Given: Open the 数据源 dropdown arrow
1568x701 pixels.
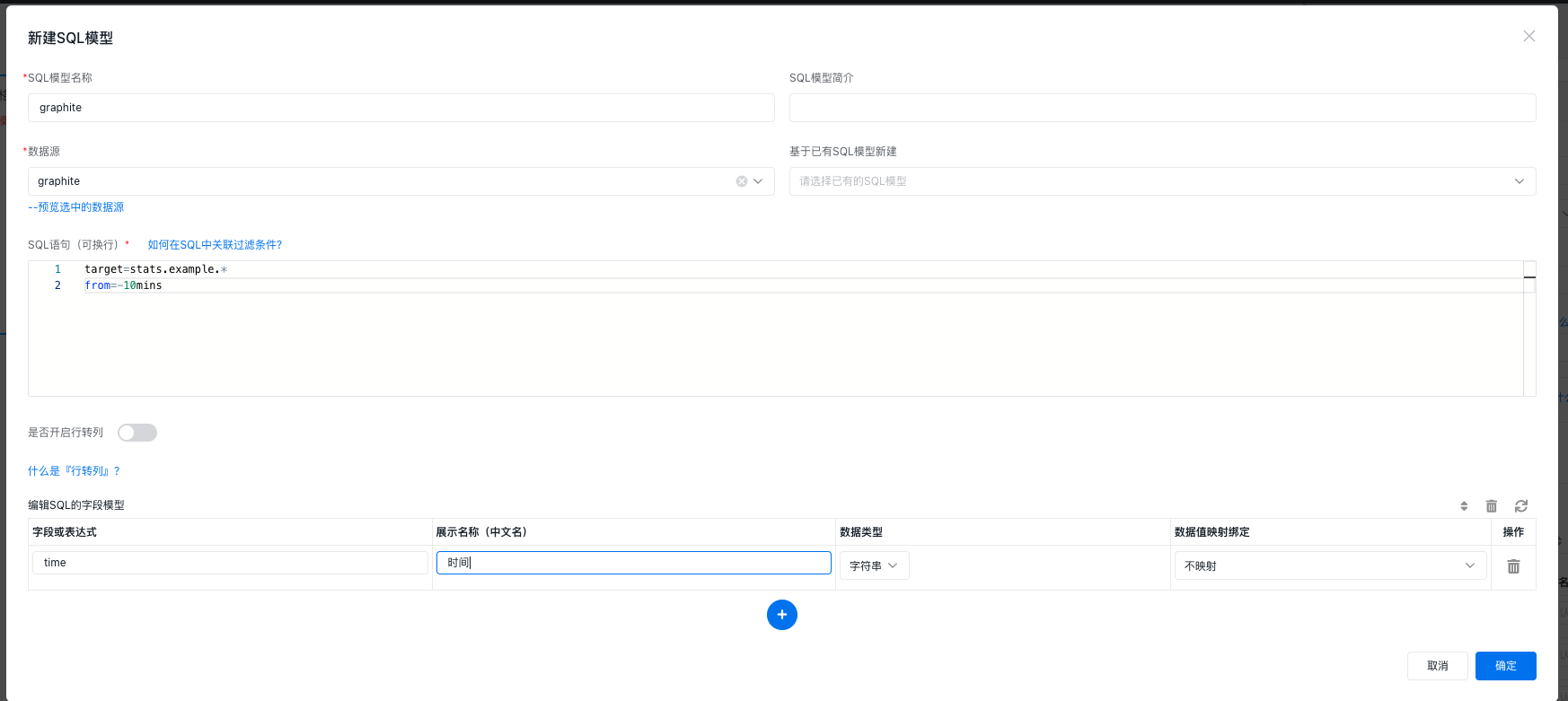Looking at the screenshot, I should [x=758, y=181].
